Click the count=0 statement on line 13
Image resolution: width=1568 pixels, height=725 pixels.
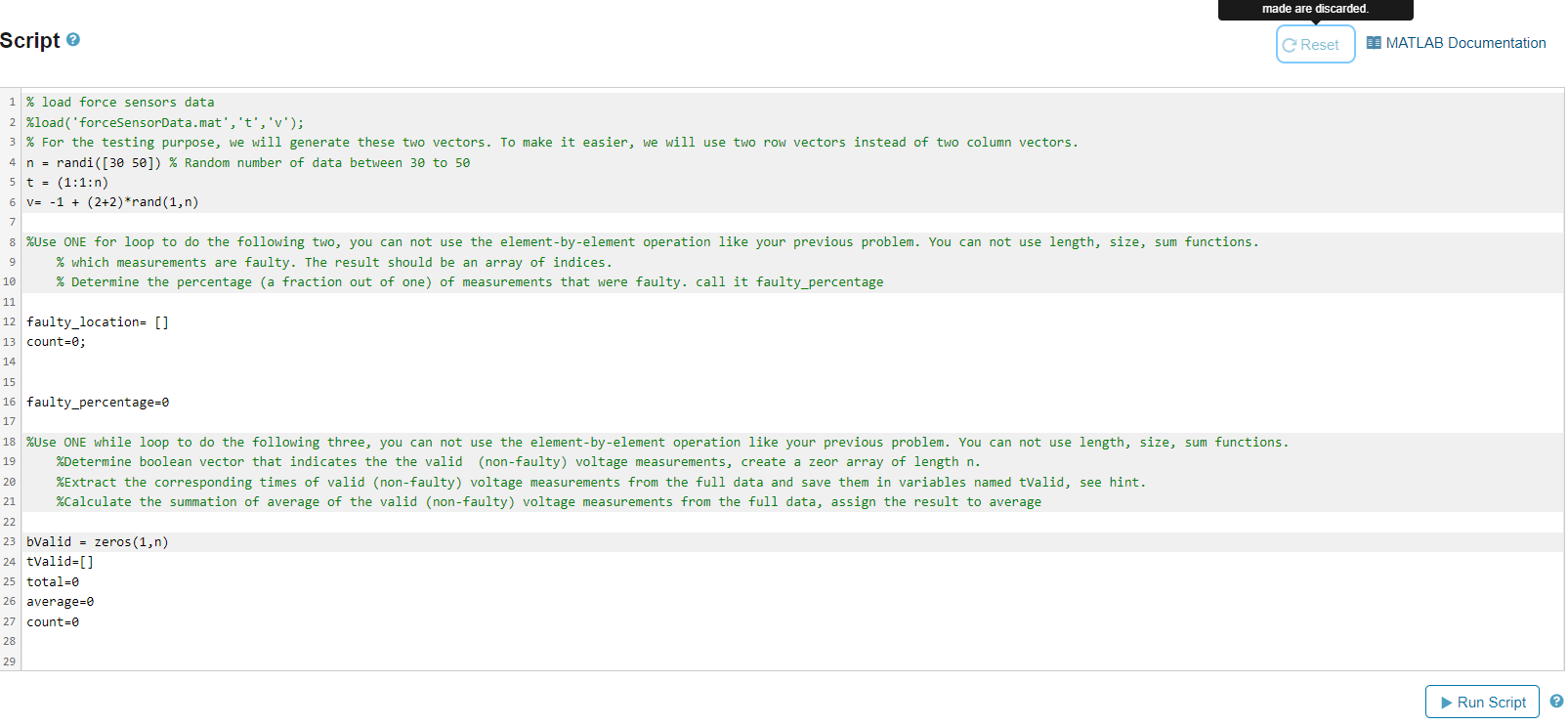(x=54, y=341)
